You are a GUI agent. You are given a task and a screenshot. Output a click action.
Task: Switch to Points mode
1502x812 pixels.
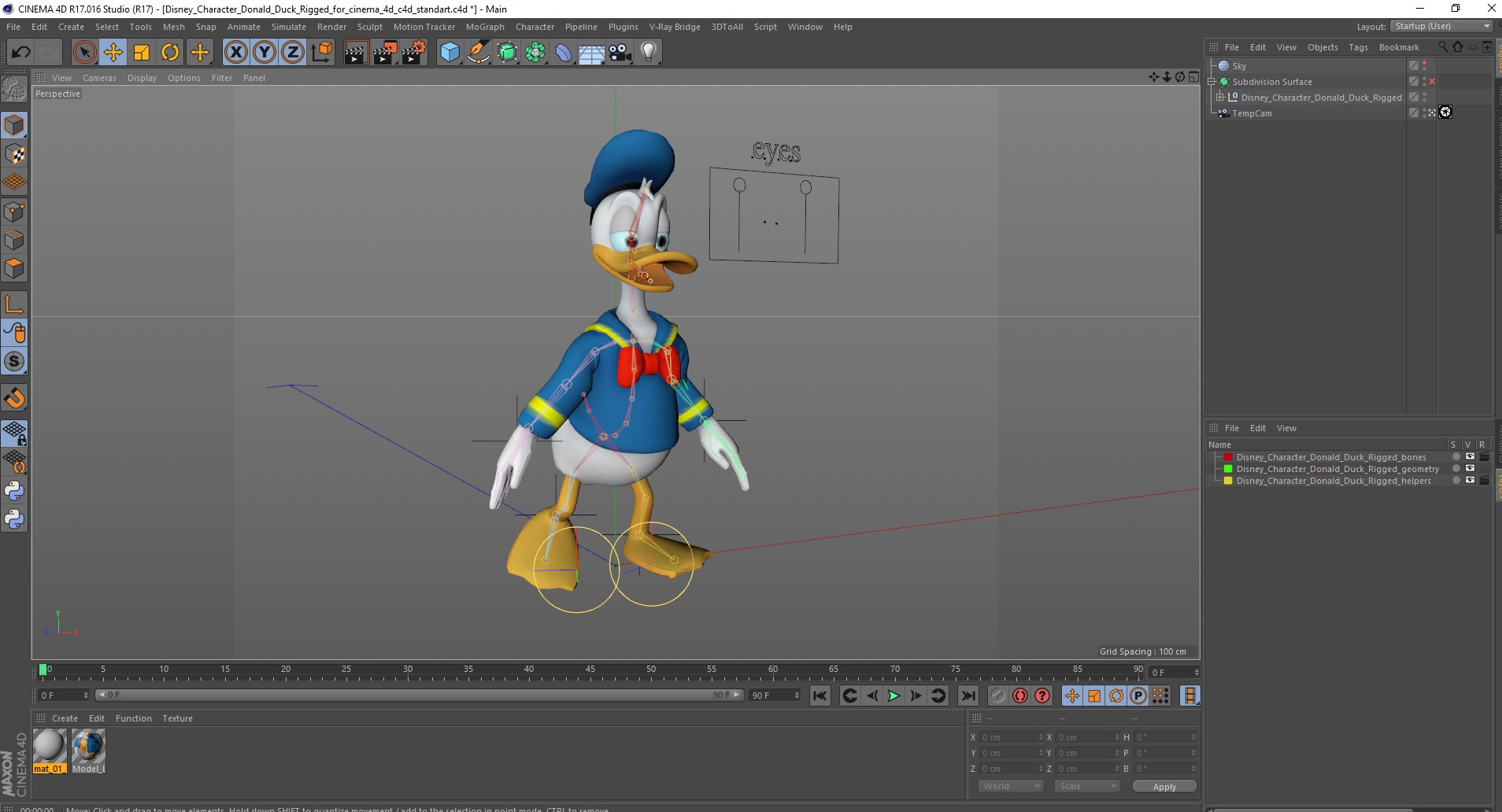[14, 212]
